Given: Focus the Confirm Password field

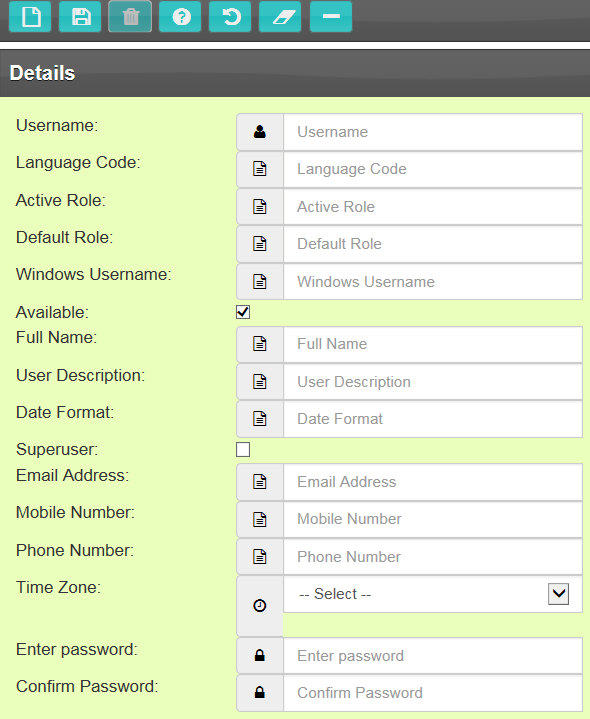Looking at the screenshot, I should 433,693.
